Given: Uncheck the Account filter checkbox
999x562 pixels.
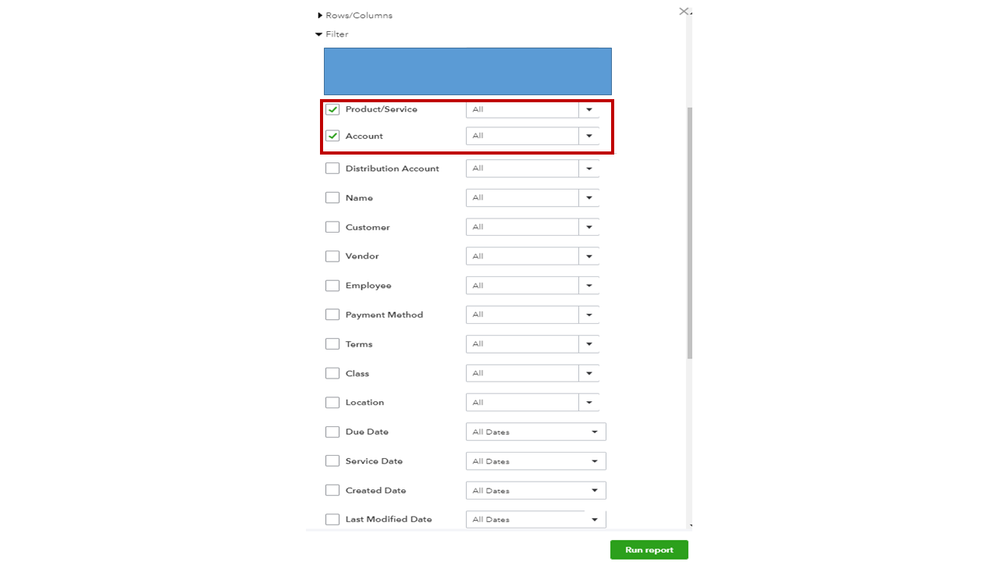Looking at the screenshot, I should [x=333, y=136].
